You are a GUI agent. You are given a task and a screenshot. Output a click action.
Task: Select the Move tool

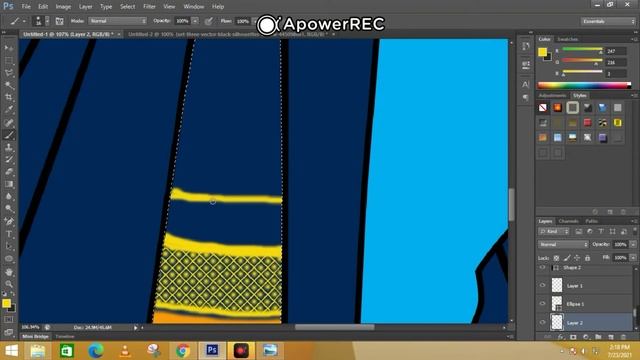pyautogui.click(x=9, y=48)
